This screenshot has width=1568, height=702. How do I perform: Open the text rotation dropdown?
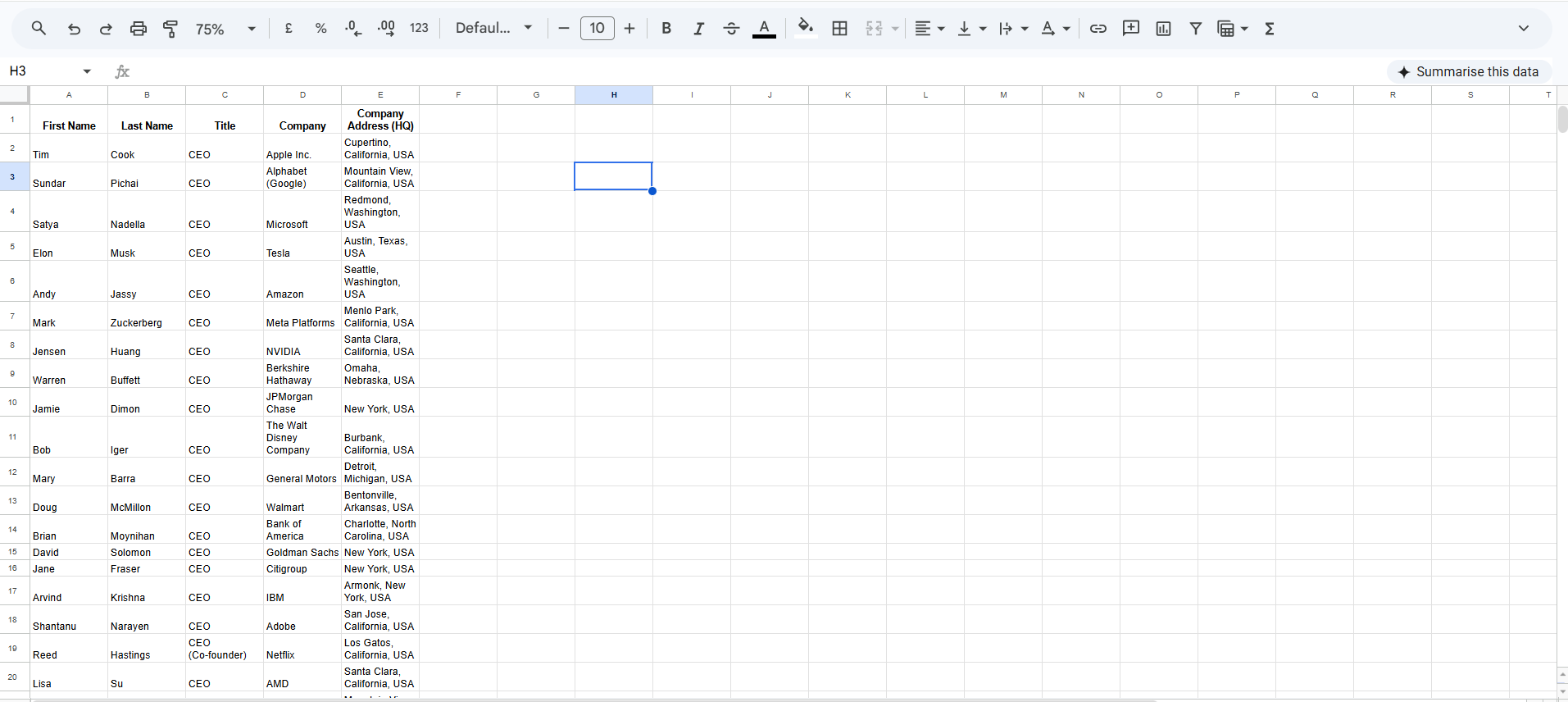pos(1056,29)
